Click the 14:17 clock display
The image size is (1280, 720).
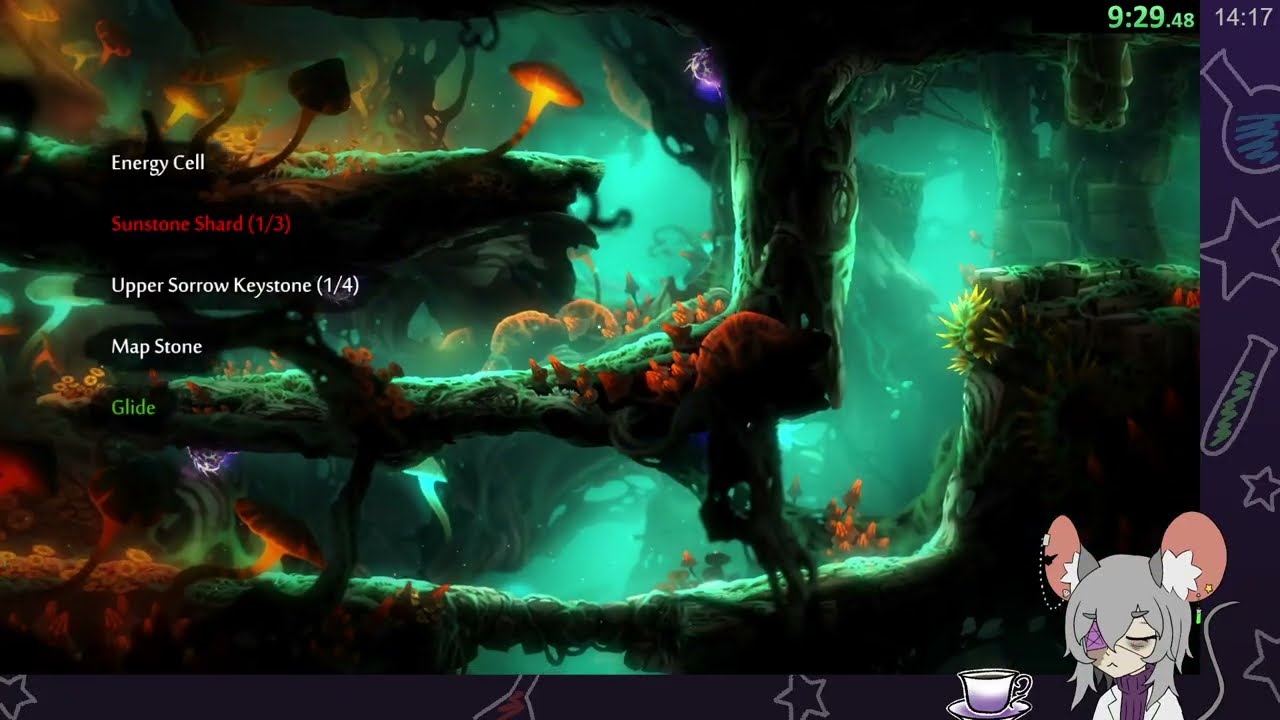tap(1242, 18)
